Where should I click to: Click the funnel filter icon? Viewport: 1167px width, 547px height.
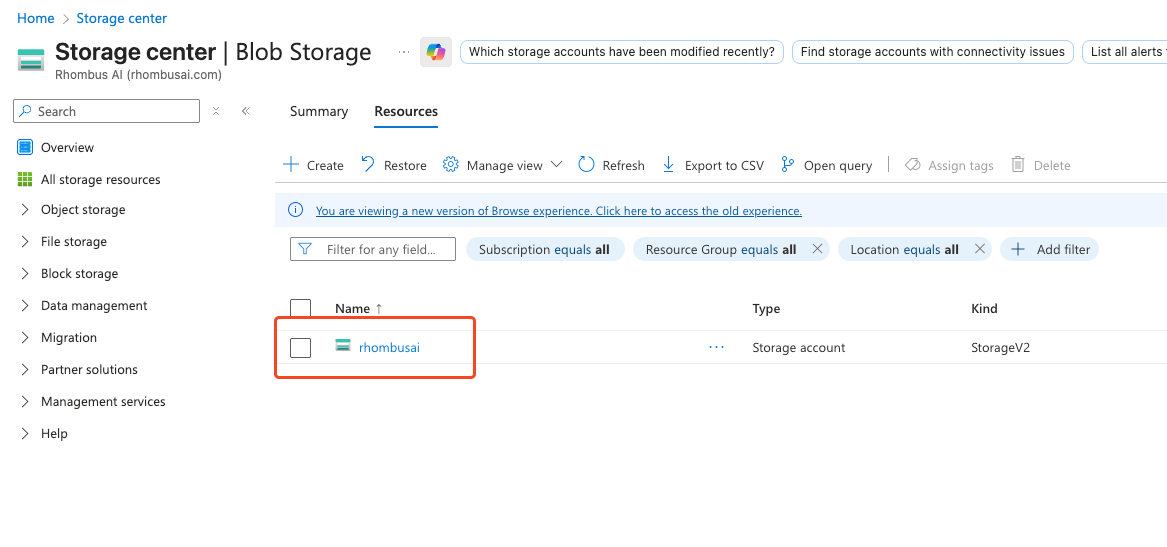click(x=304, y=249)
